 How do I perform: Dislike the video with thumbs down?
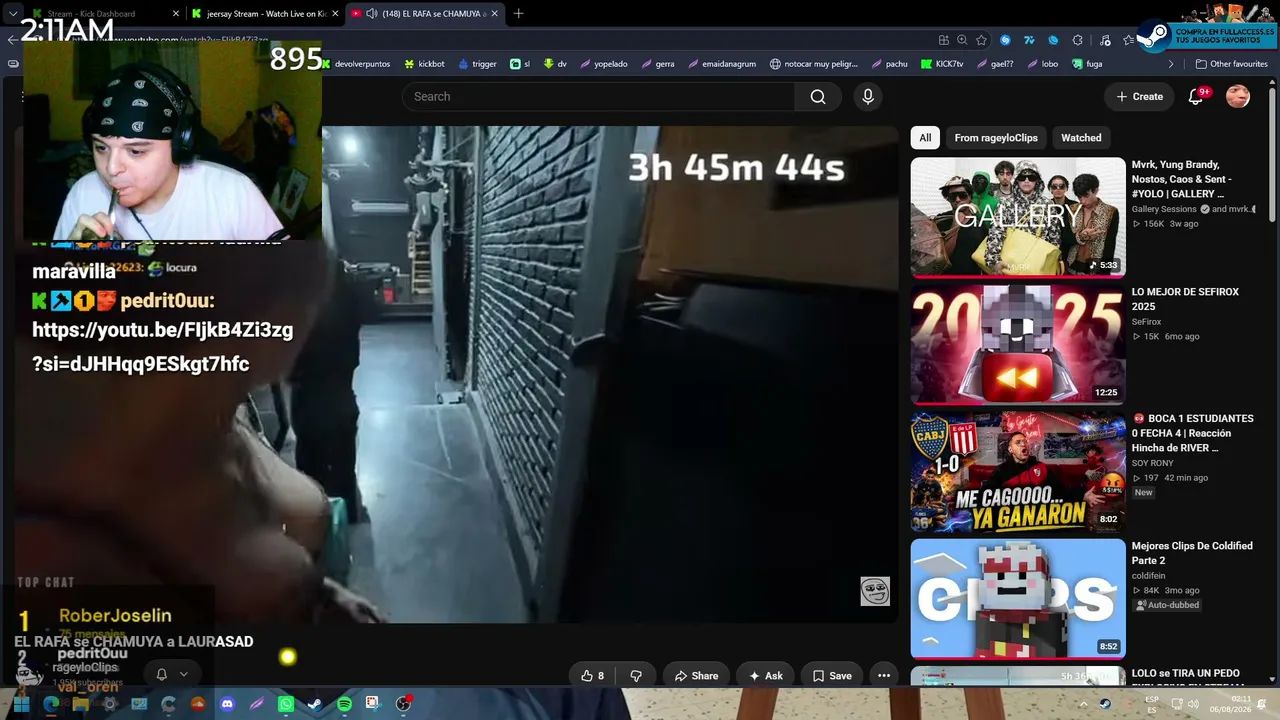click(x=636, y=676)
